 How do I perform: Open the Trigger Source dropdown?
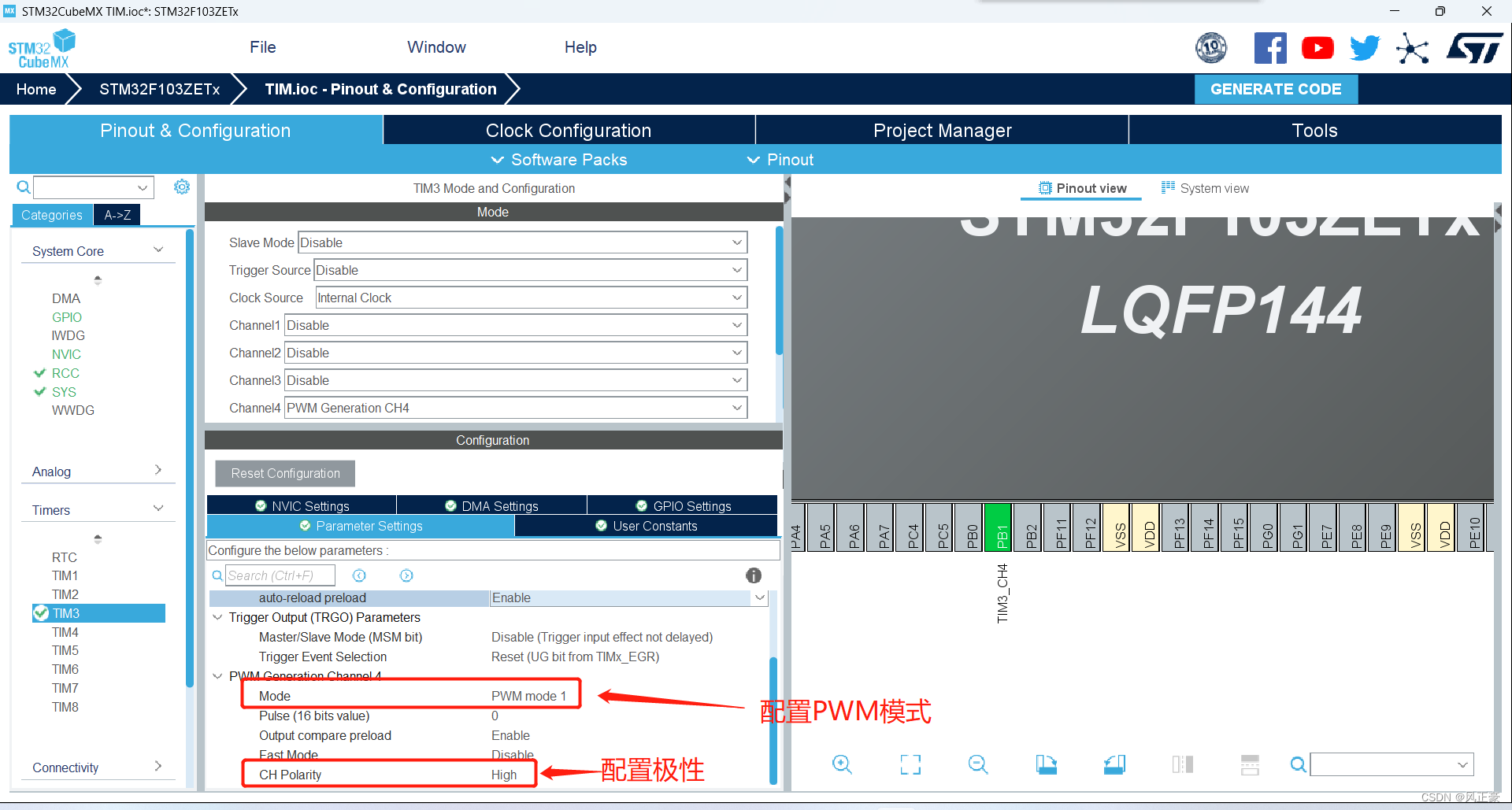click(x=530, y=270)
